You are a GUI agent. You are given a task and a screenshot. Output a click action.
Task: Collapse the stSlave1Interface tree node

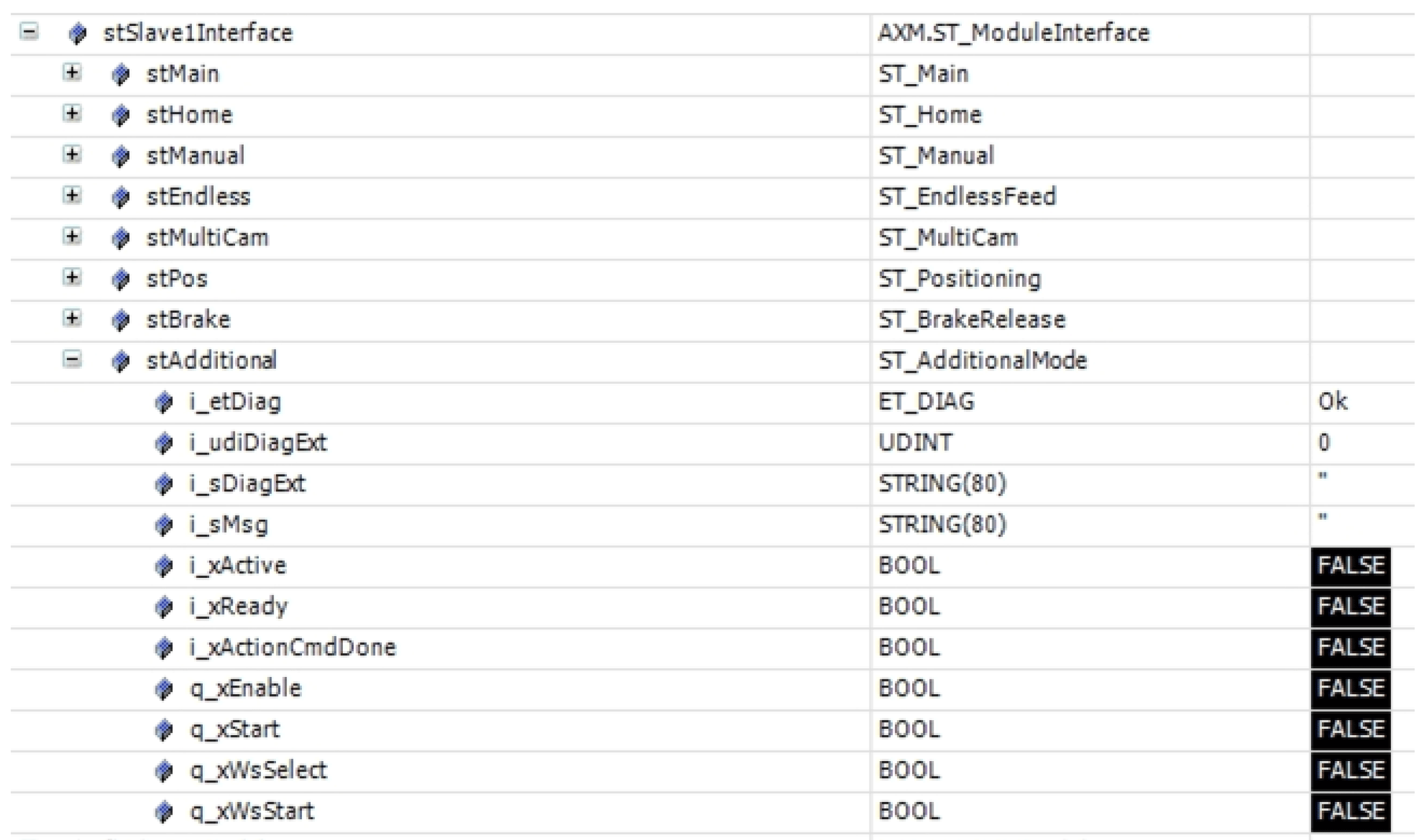[x=29, y=31]
